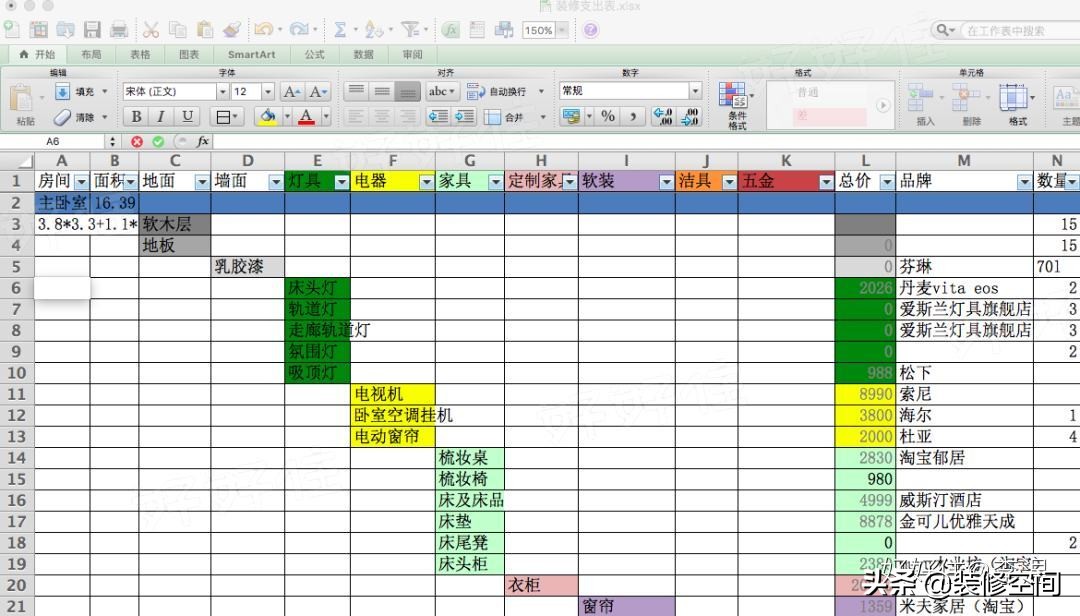Create a new workbook
1080x616 pixels.
pos(12,29)
